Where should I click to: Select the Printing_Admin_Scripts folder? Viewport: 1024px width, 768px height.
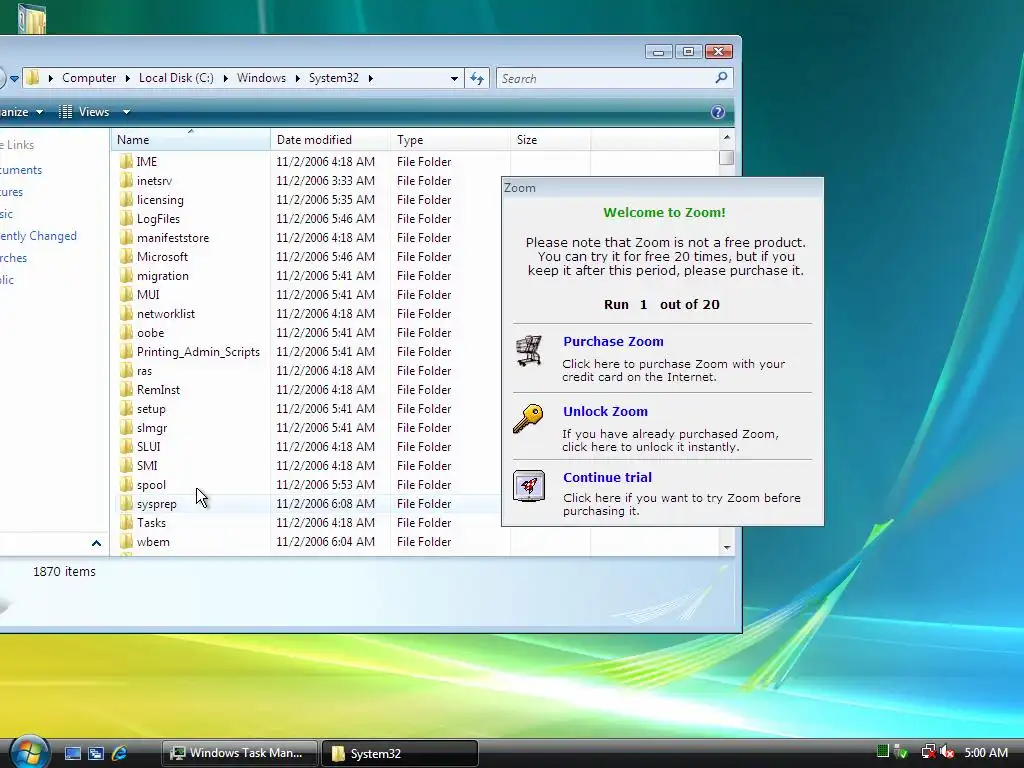pos(198,351)
